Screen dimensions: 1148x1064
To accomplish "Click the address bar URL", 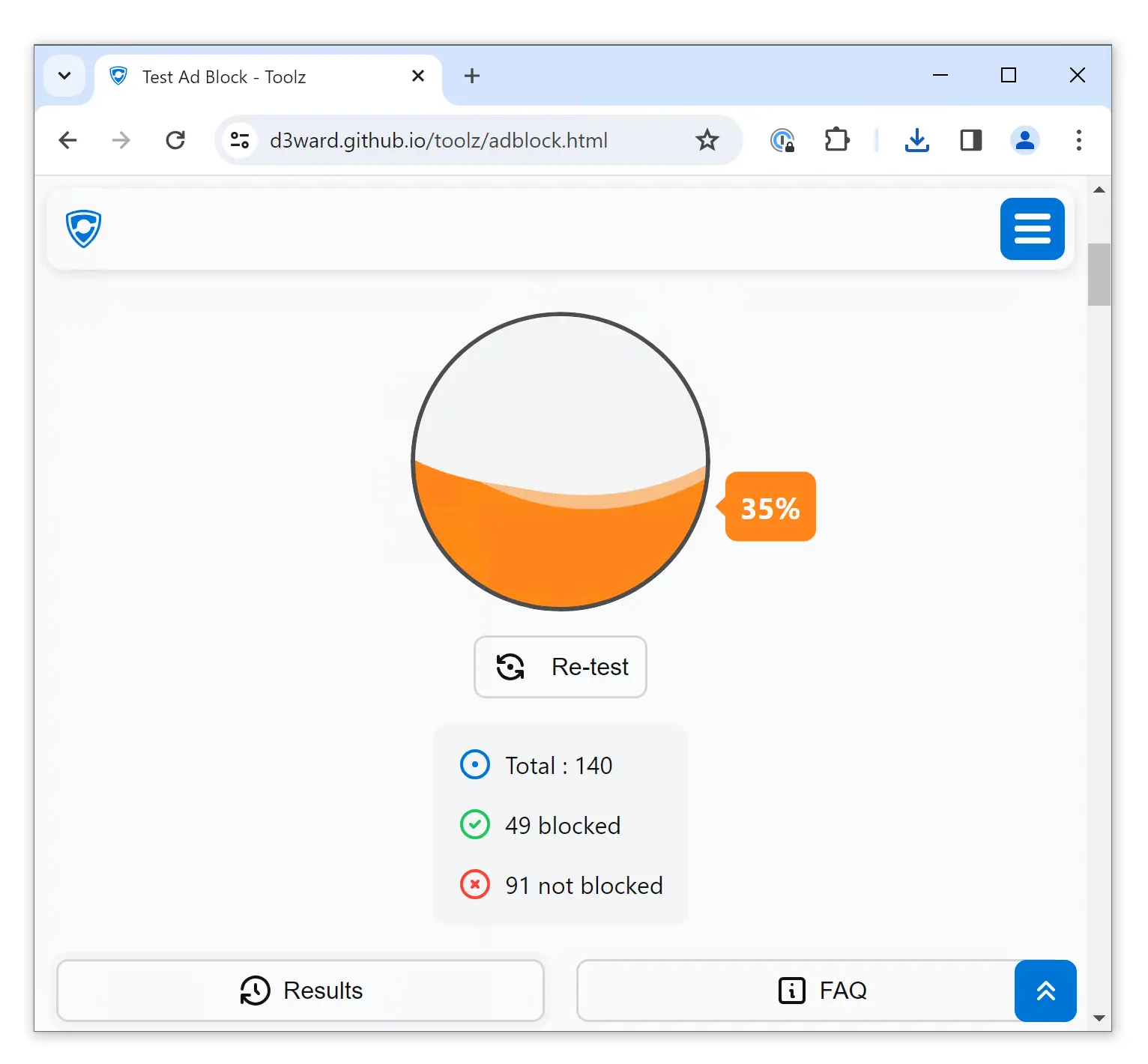I will (438, 141).
